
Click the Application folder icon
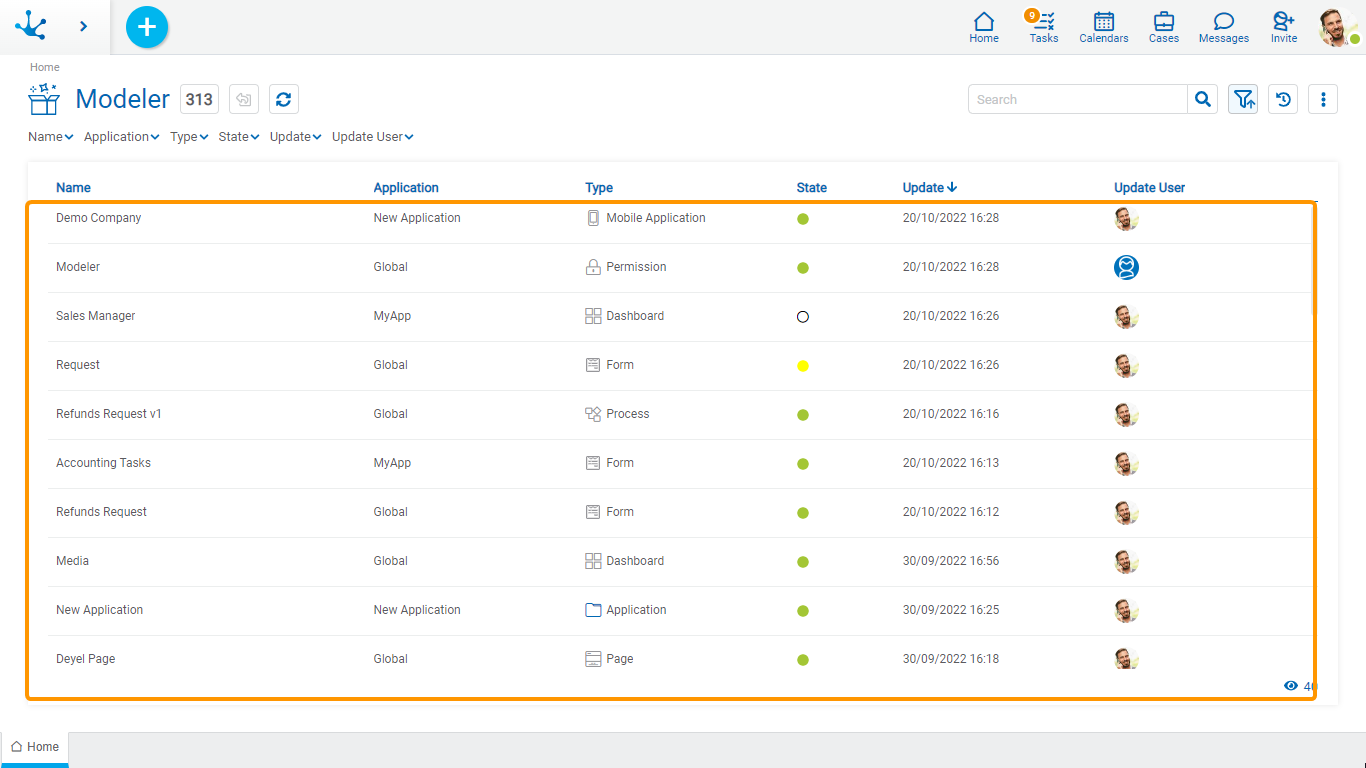click(x=593, y=610)
